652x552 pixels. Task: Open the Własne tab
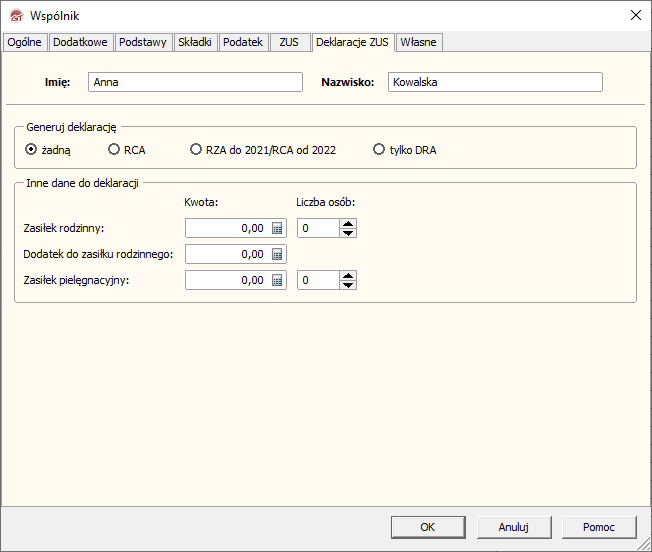[418, 42]
